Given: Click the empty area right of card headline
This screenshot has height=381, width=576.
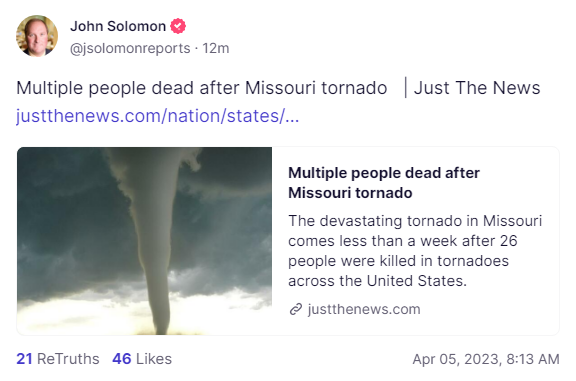Looking at the screenshot, I should [518, 183].
